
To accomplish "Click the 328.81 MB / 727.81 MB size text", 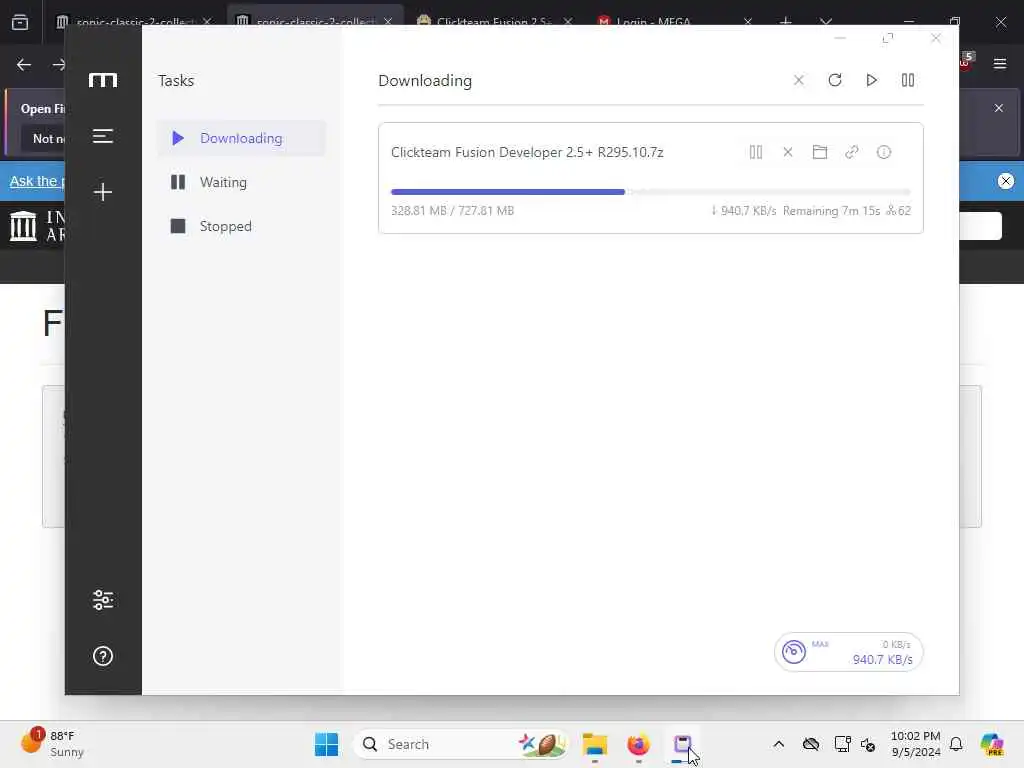I will [x=453, y=210].
